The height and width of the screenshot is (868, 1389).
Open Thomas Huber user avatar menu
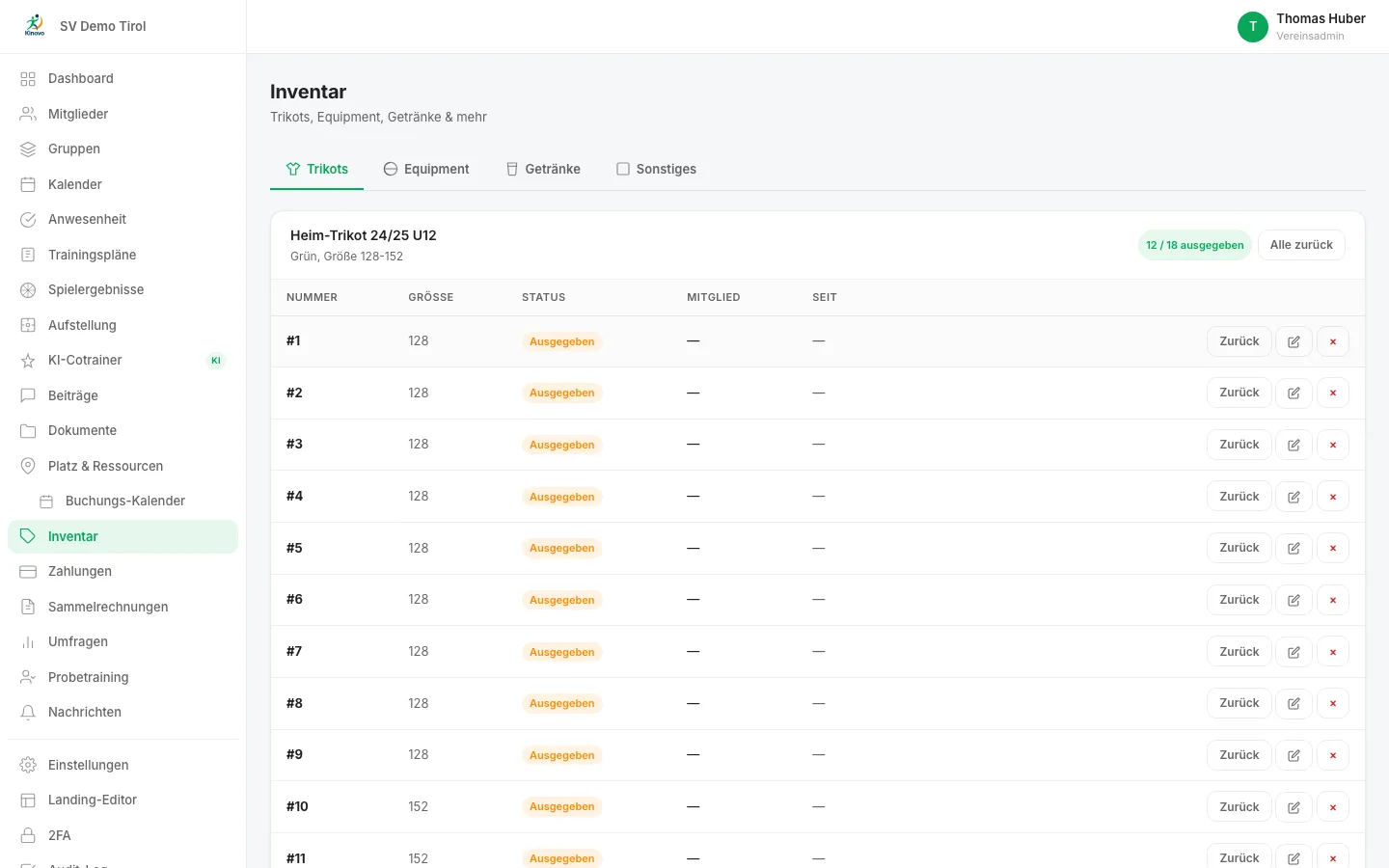click(1252, 27)
